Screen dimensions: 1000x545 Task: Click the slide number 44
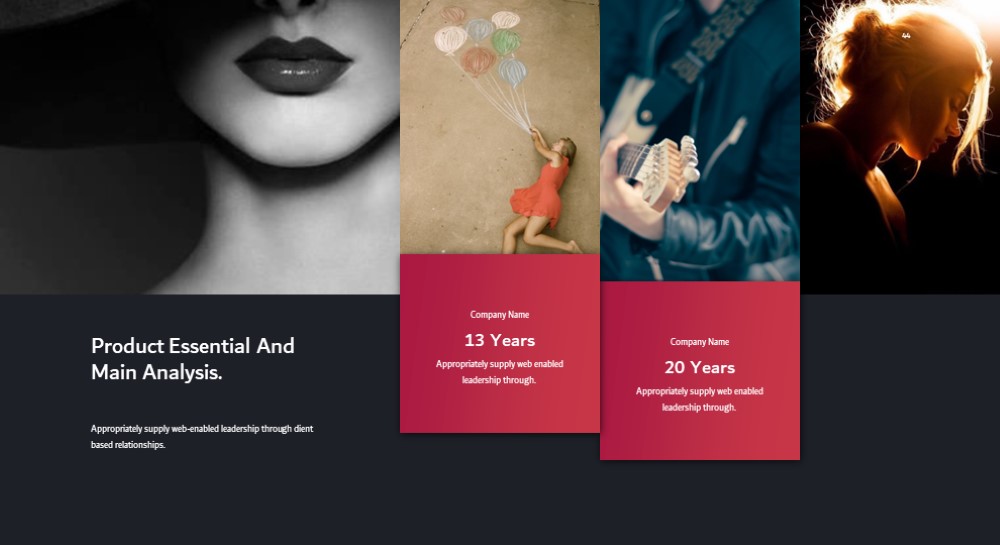pyautogui.click(x=906, y=36)
